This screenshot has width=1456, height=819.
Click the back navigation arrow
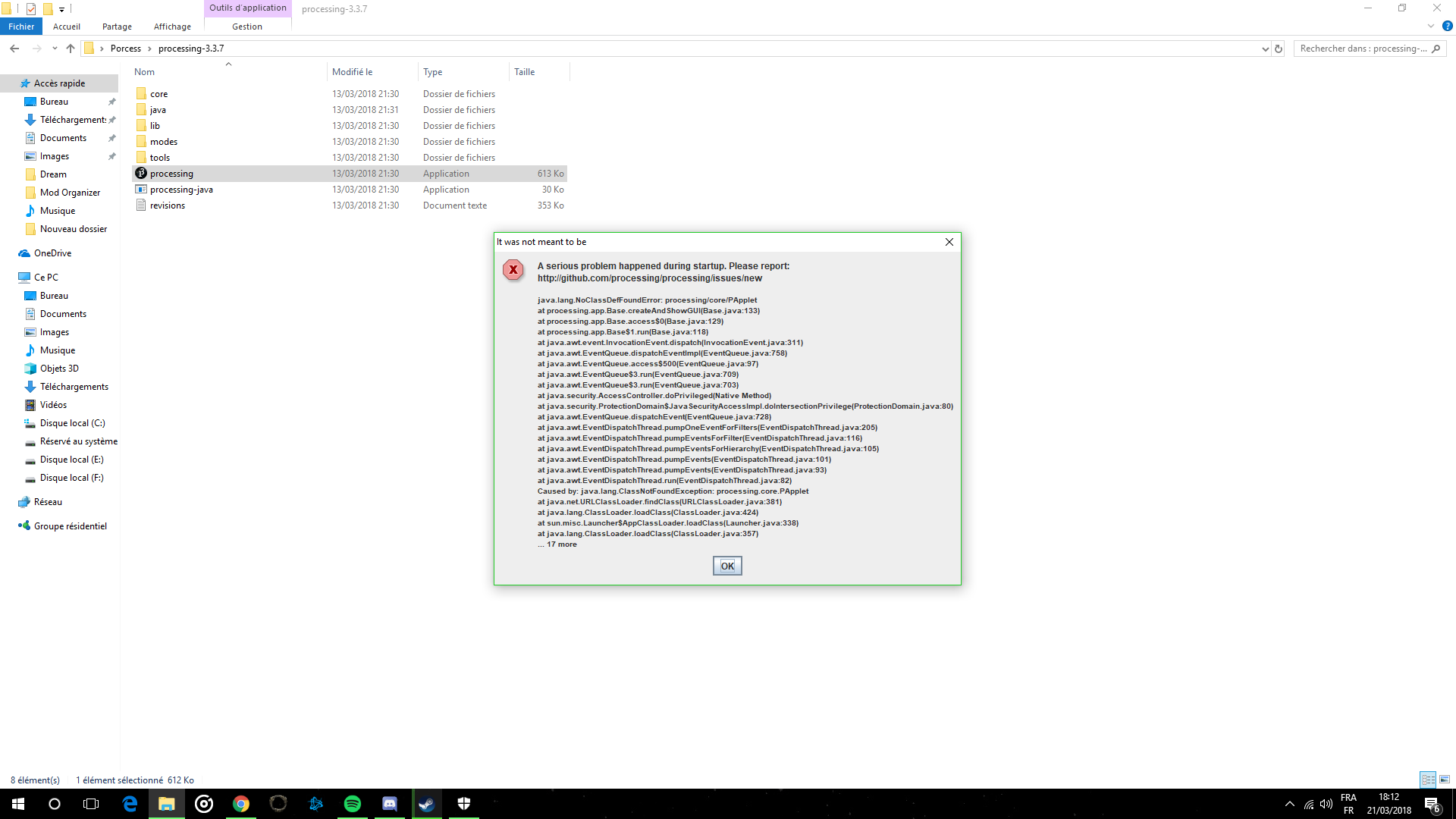pos(14,48)
